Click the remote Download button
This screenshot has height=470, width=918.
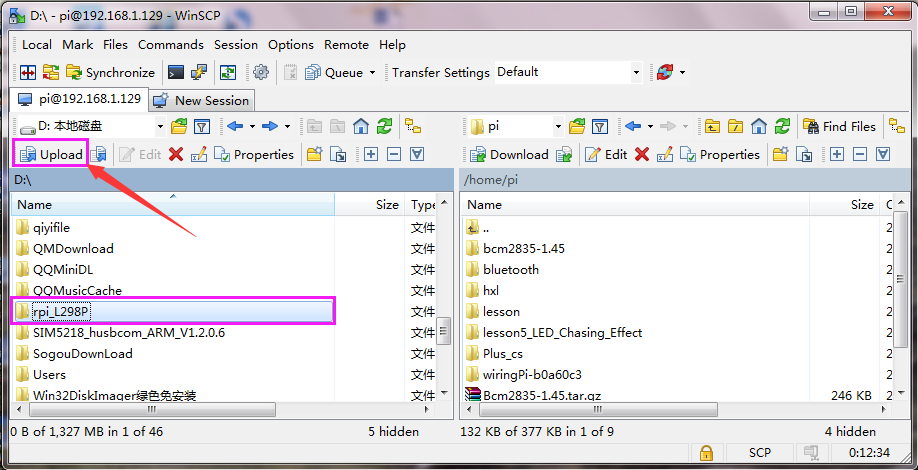tap(510, 155)
